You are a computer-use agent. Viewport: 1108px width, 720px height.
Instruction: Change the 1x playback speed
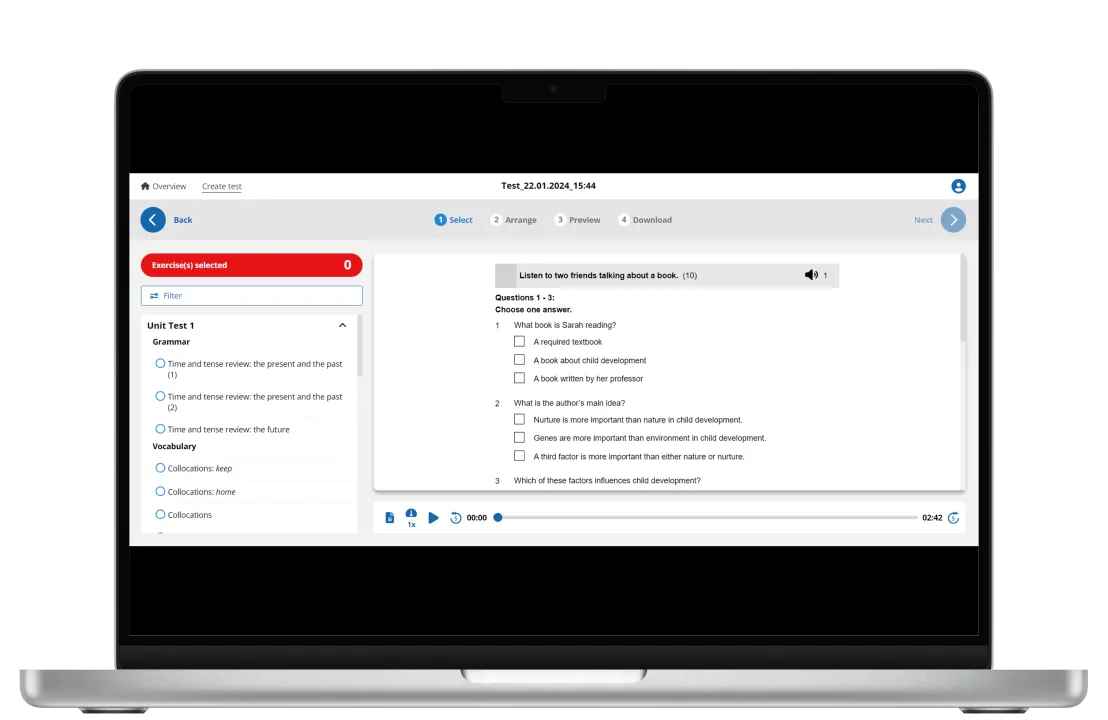click(411, 518)
